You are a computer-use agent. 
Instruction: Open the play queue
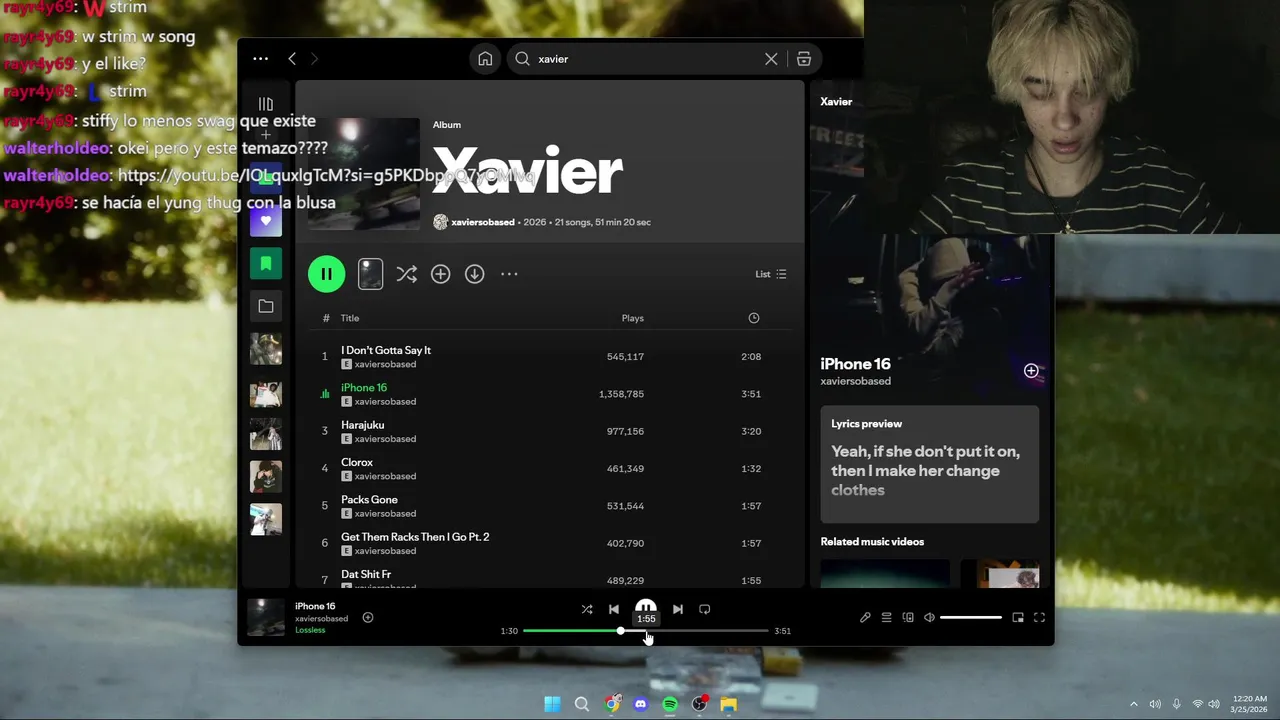pyautogui.click(x=886, y=618)
